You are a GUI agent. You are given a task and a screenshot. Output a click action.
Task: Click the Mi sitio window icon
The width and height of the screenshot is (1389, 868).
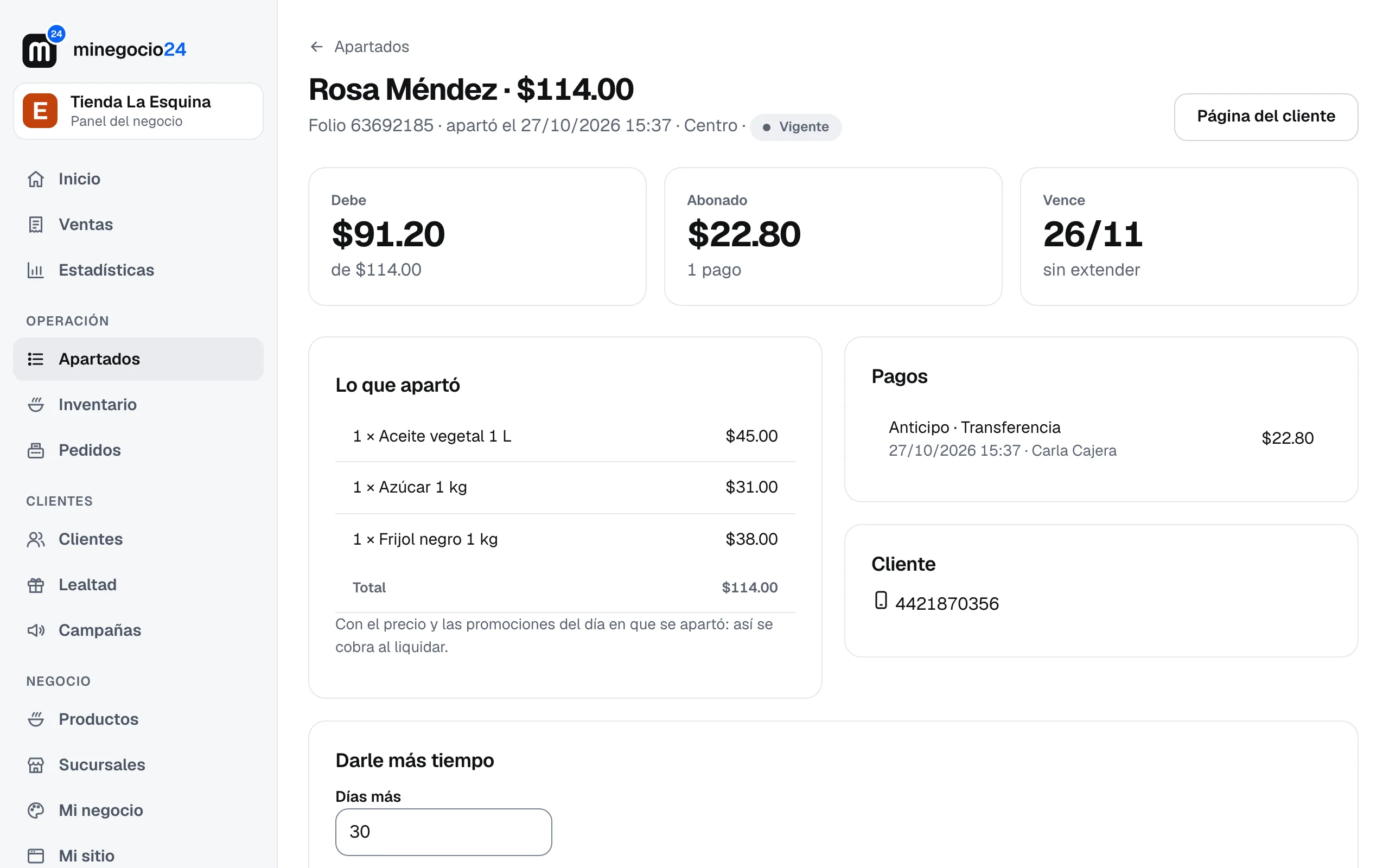[36, 856]
